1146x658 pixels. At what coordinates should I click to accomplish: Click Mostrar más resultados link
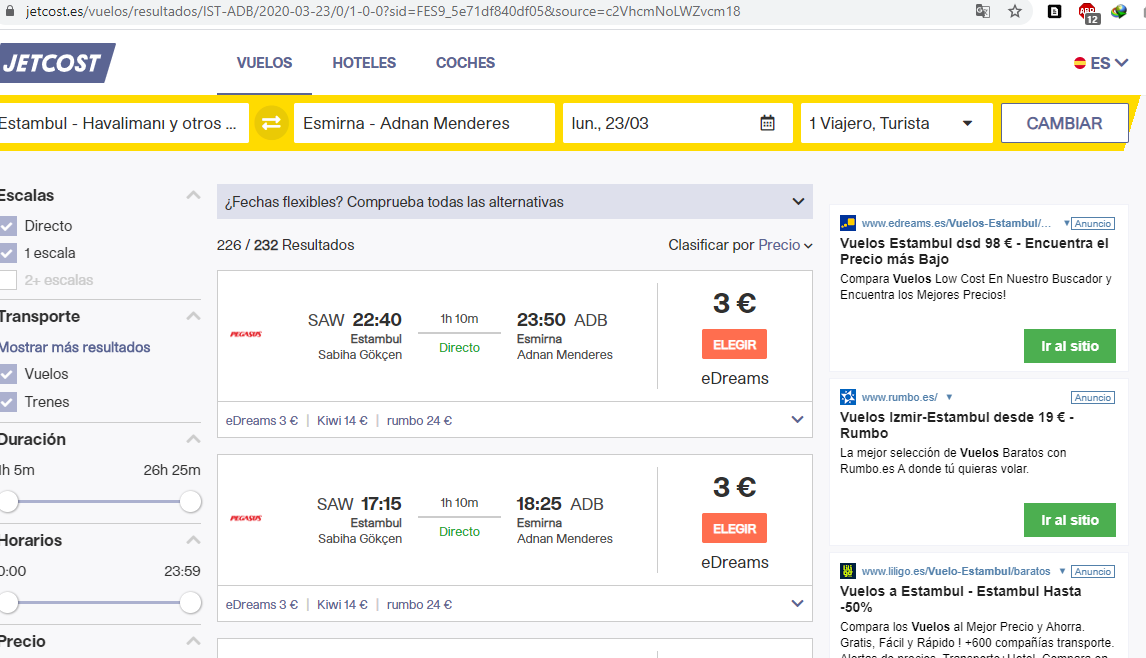tap(75, 347)
